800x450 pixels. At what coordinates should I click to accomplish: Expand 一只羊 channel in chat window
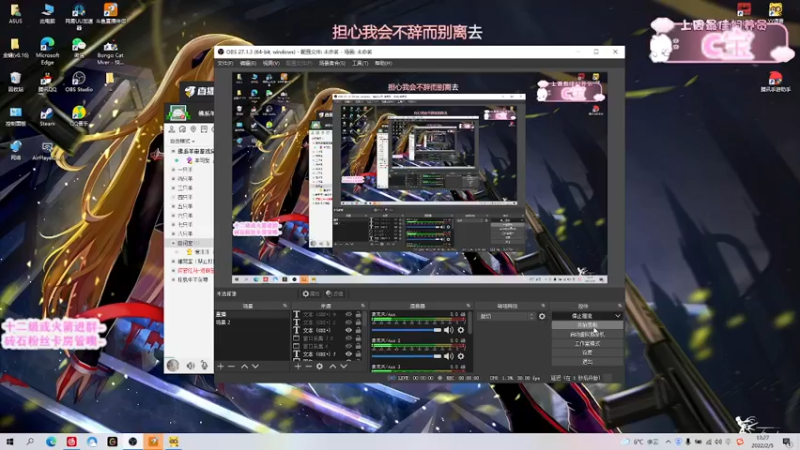click(x=173, y=169)
